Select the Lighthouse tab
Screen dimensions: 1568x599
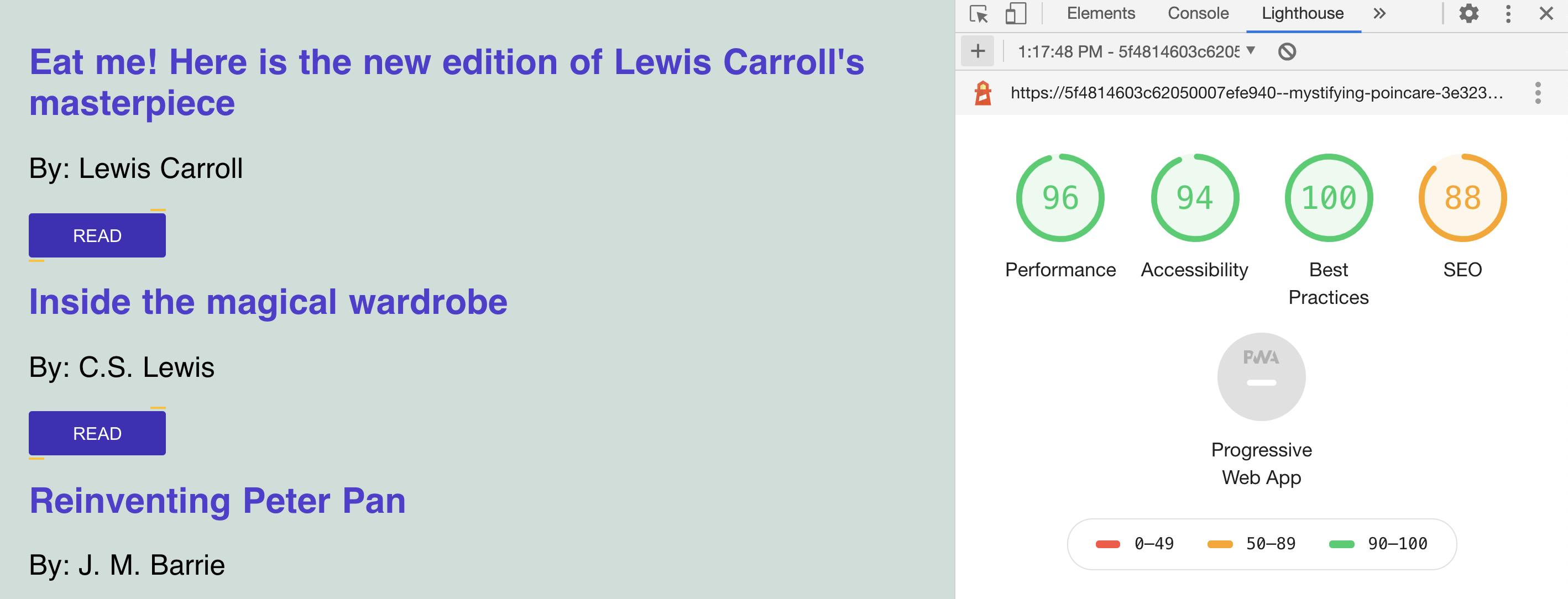coord(1303,13)
